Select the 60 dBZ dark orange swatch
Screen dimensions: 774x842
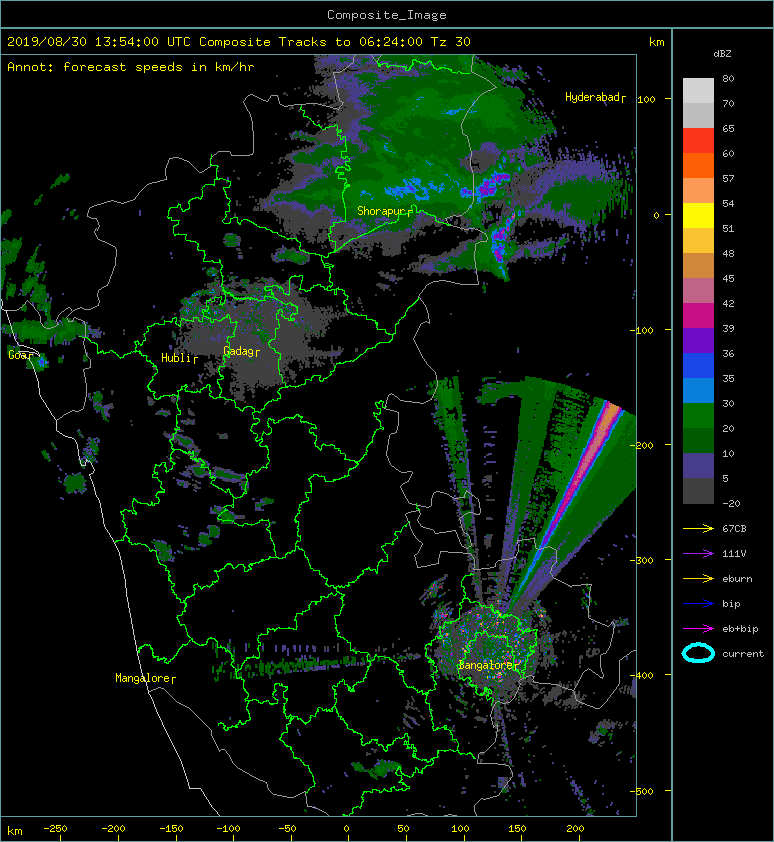tap(698, 165)
